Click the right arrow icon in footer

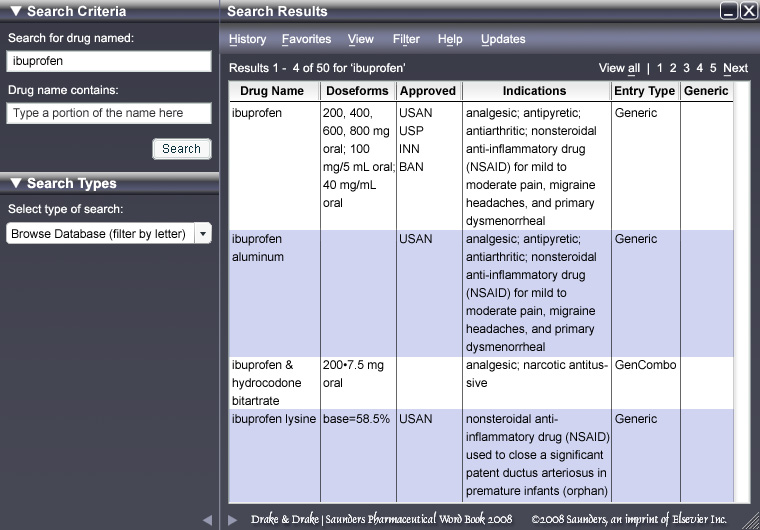click(233, 520)
